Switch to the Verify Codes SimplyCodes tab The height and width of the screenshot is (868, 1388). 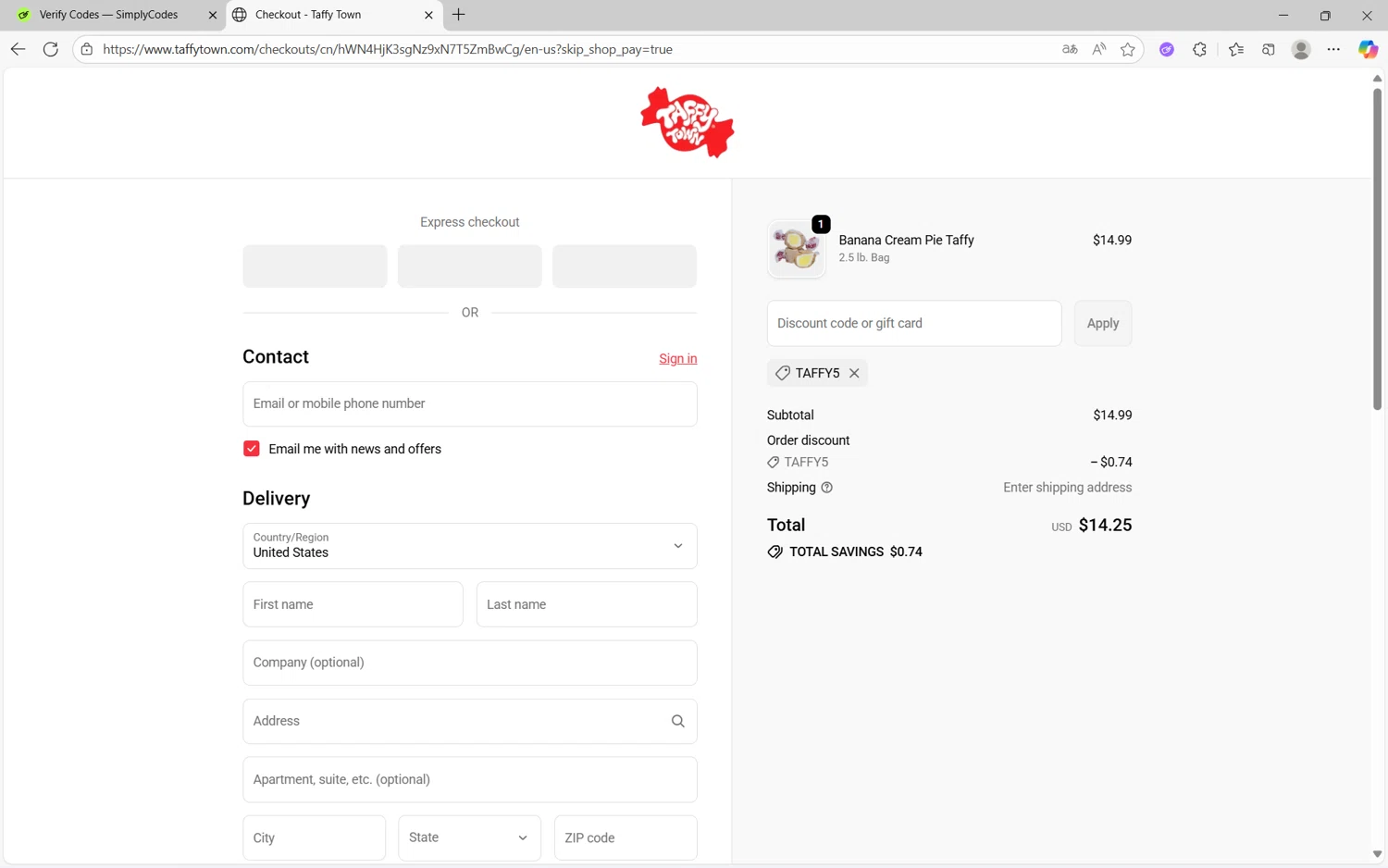pyautogui.click(x=109, y=15)
